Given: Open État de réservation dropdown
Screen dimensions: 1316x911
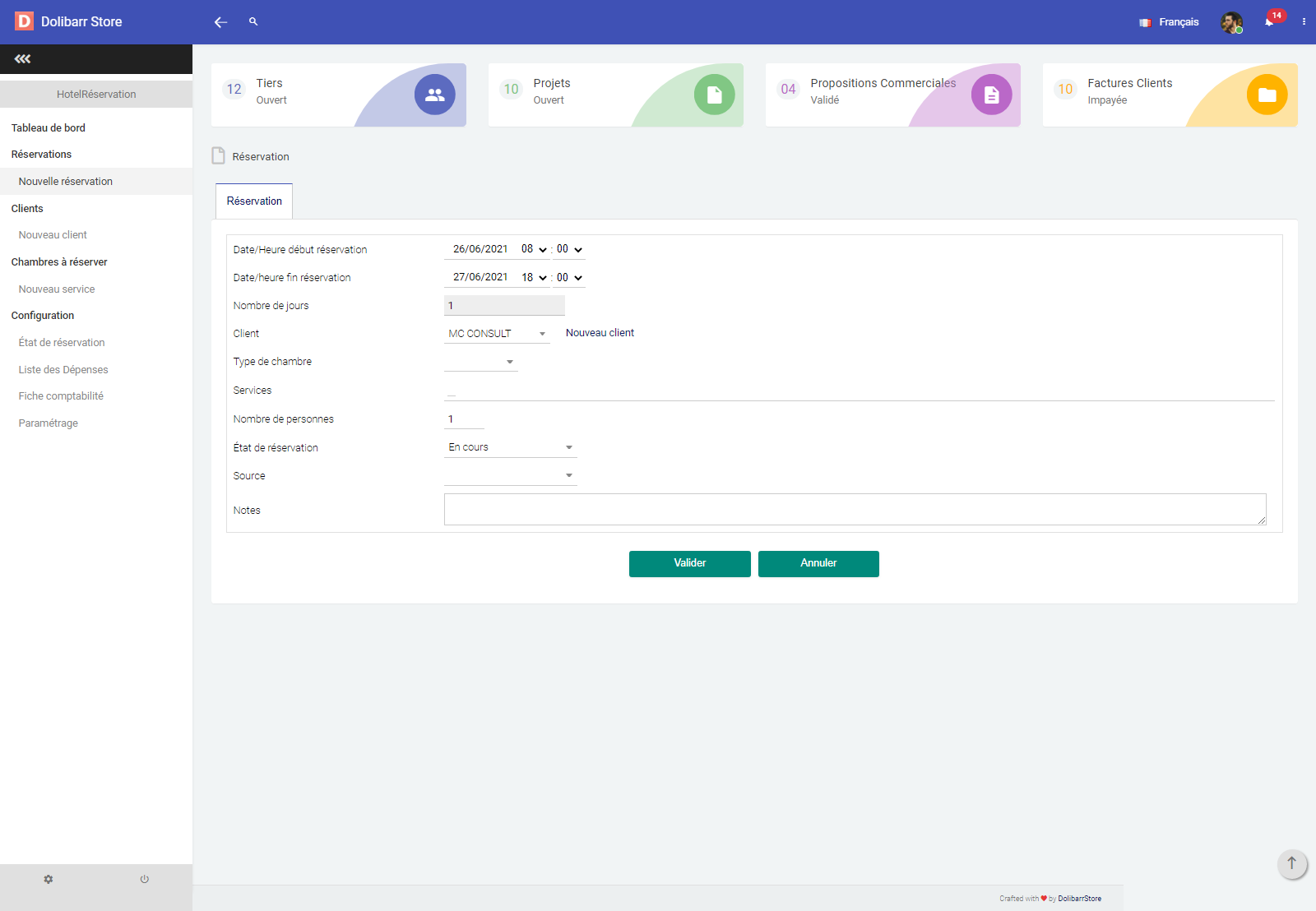Looking at the screenshot, I should [511, 447].
